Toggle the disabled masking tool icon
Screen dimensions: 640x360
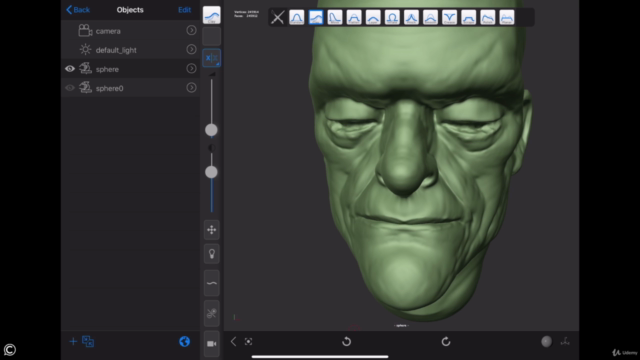(212, 313)
